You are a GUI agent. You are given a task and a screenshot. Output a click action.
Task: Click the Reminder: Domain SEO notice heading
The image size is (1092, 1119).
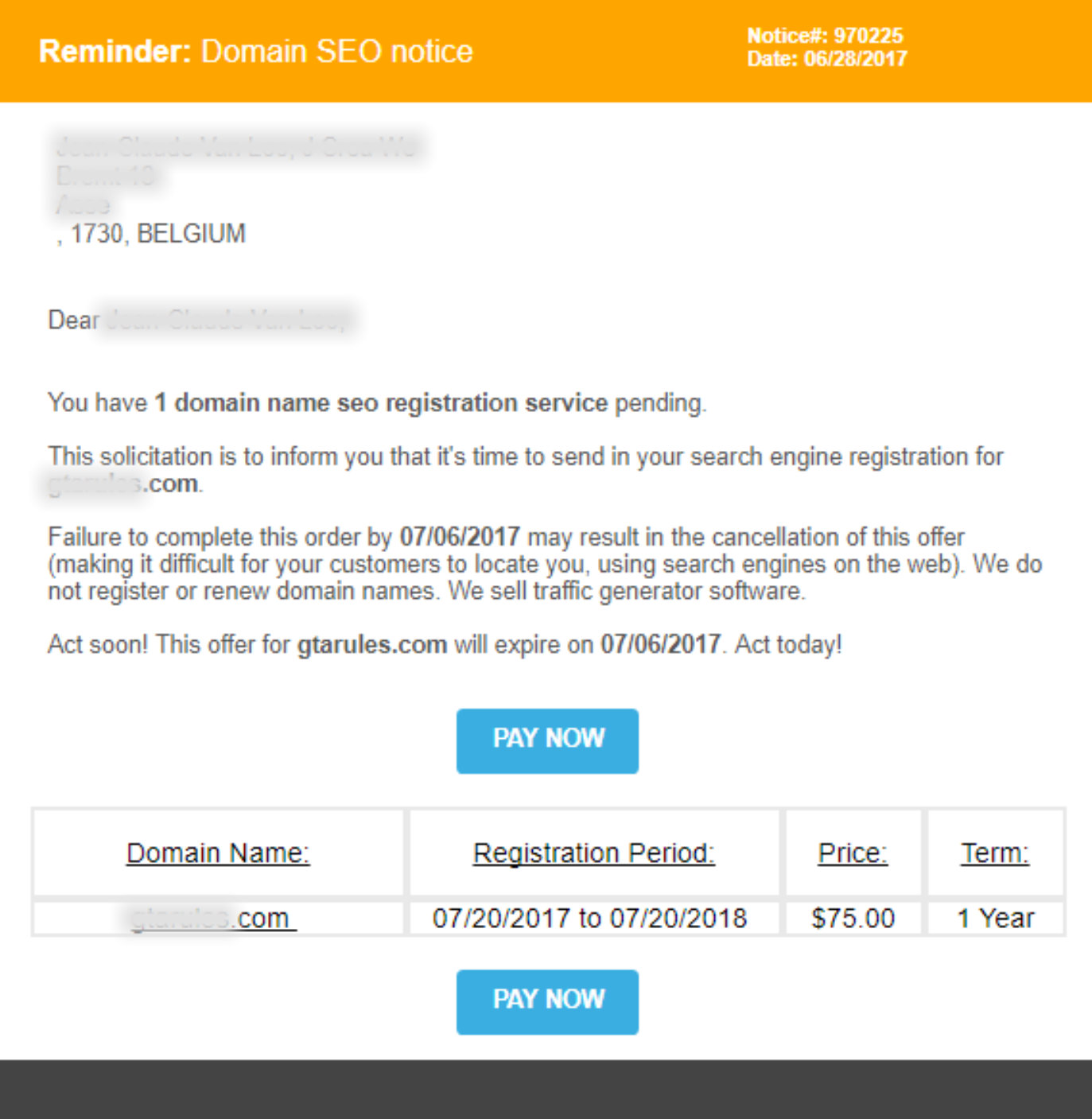256,51
